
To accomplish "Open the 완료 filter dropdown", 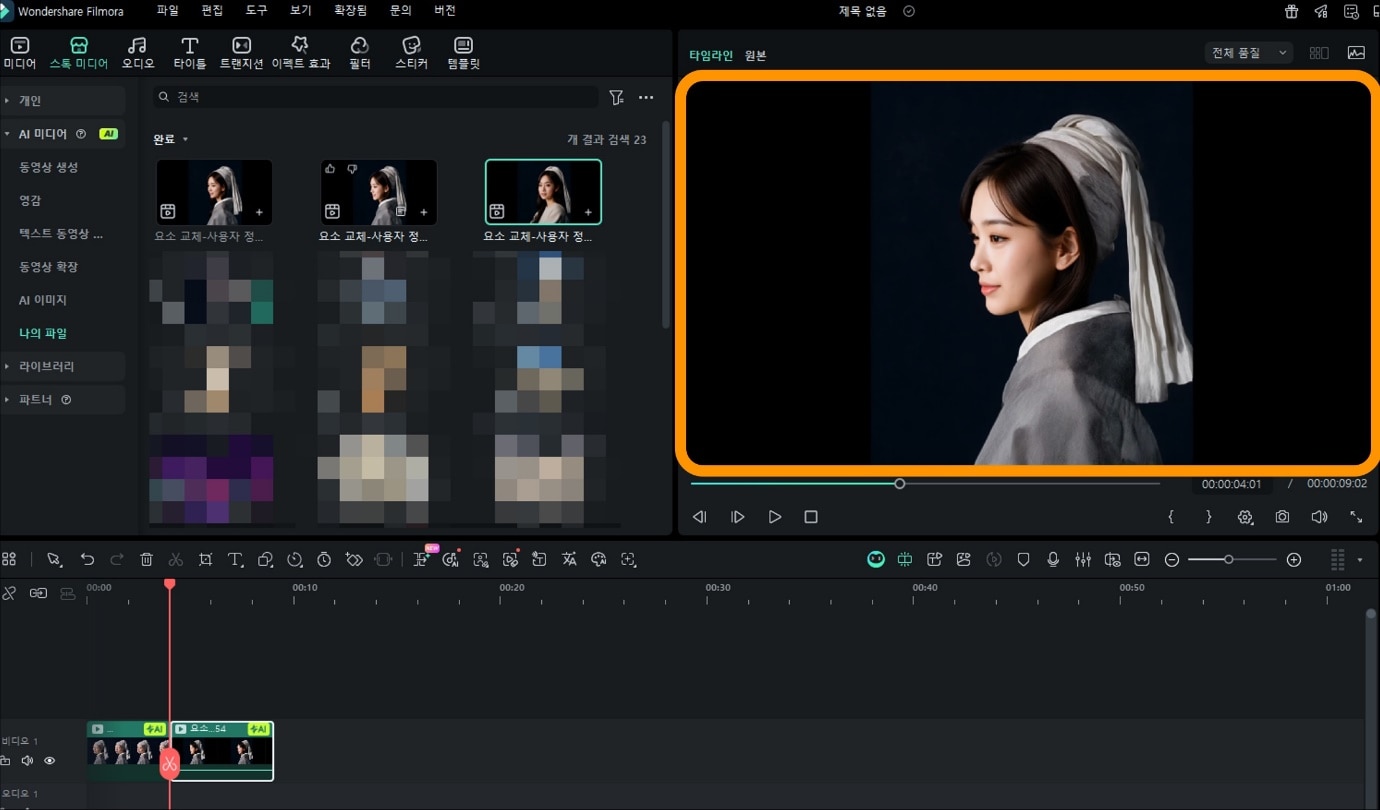I will click(170, 139).
